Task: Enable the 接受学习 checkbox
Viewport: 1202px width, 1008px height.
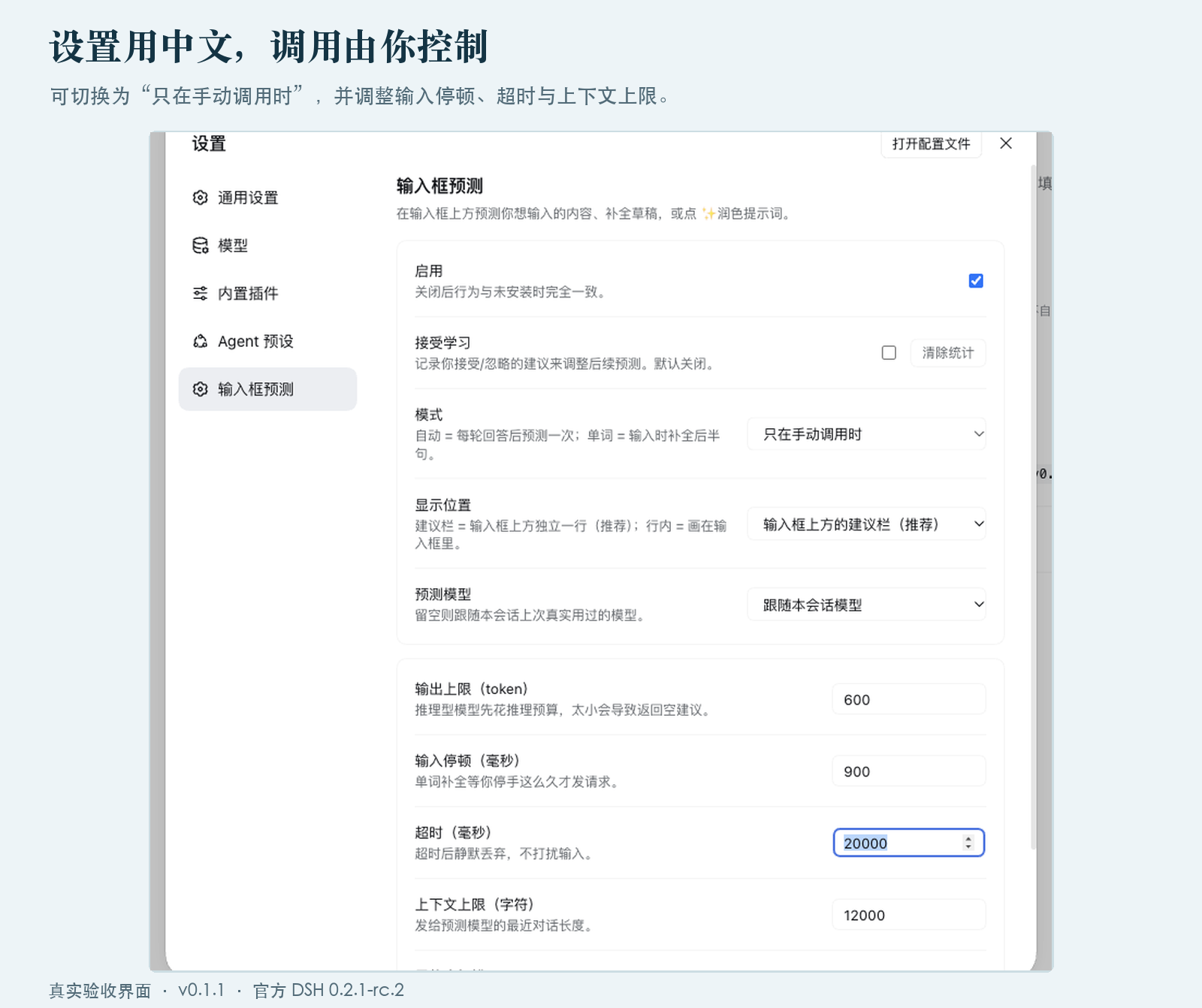Action: [889, 353]
